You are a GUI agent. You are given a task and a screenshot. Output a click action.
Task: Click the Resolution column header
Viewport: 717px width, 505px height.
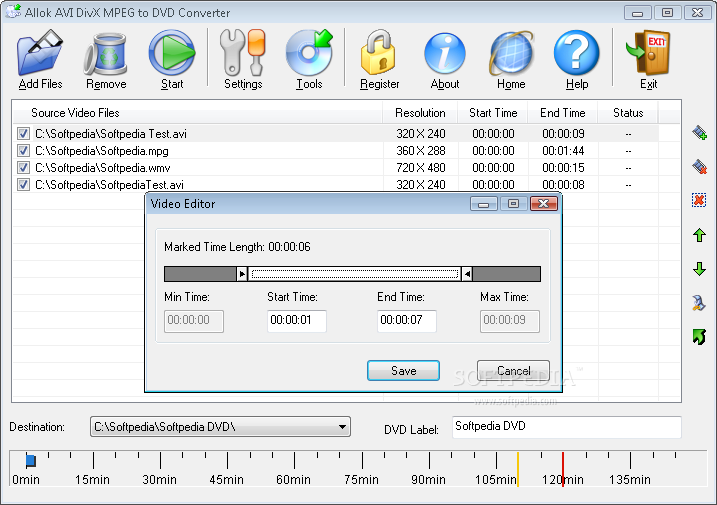click(420, 113)
